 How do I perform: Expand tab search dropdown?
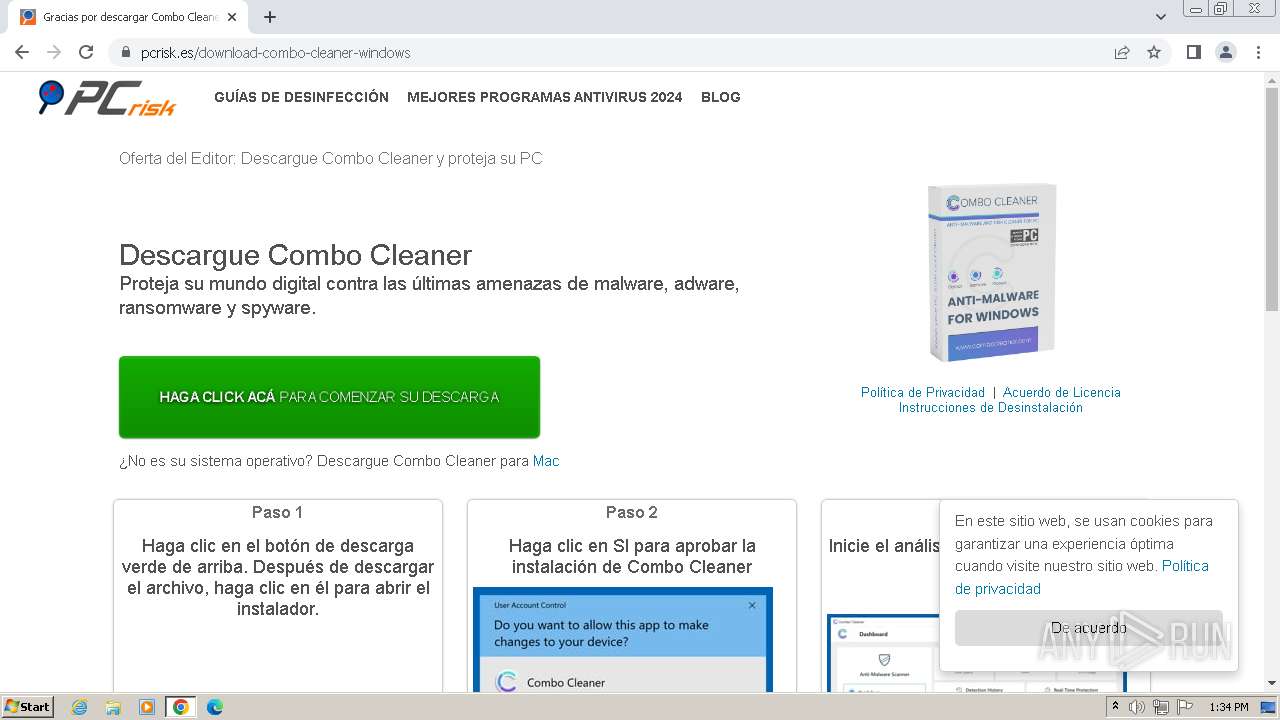point(1160,17)
